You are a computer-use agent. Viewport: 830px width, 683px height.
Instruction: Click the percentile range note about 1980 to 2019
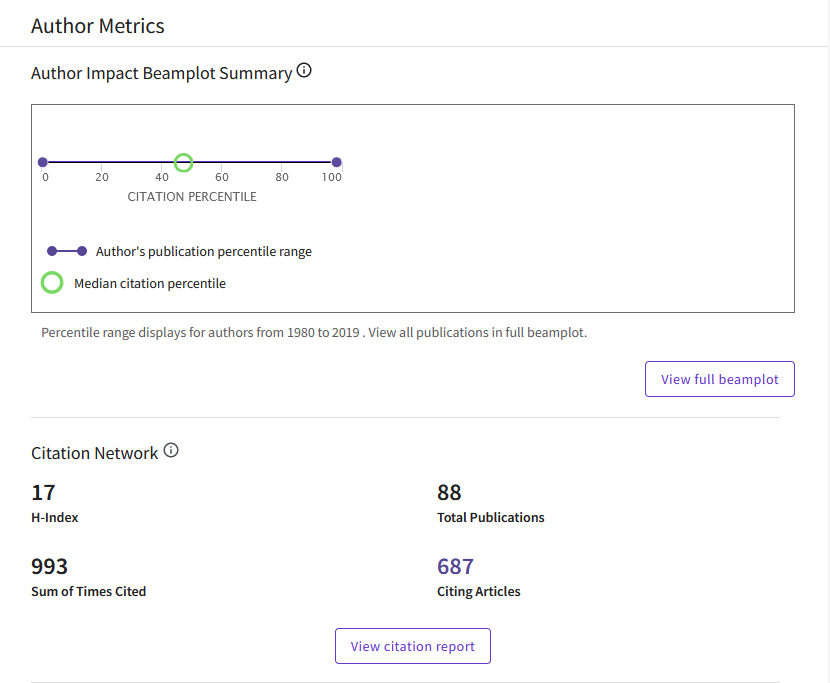click(314, 332)
